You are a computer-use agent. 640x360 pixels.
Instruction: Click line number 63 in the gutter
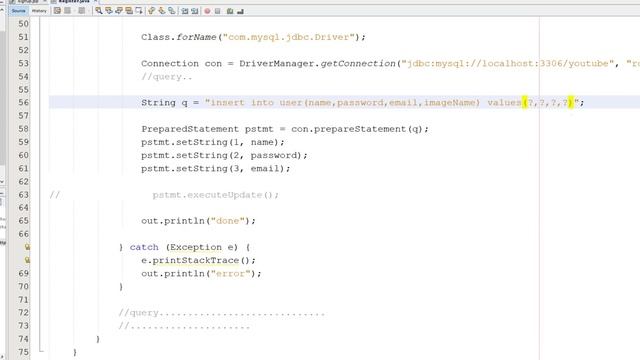pos(24,195)
